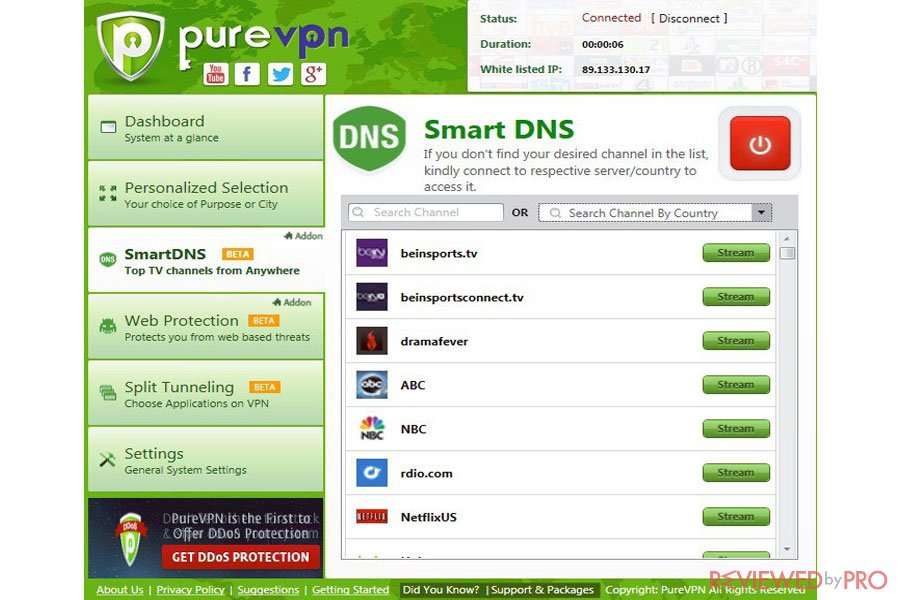
Task: Click the dramafever flame logo
Action: 371,341
